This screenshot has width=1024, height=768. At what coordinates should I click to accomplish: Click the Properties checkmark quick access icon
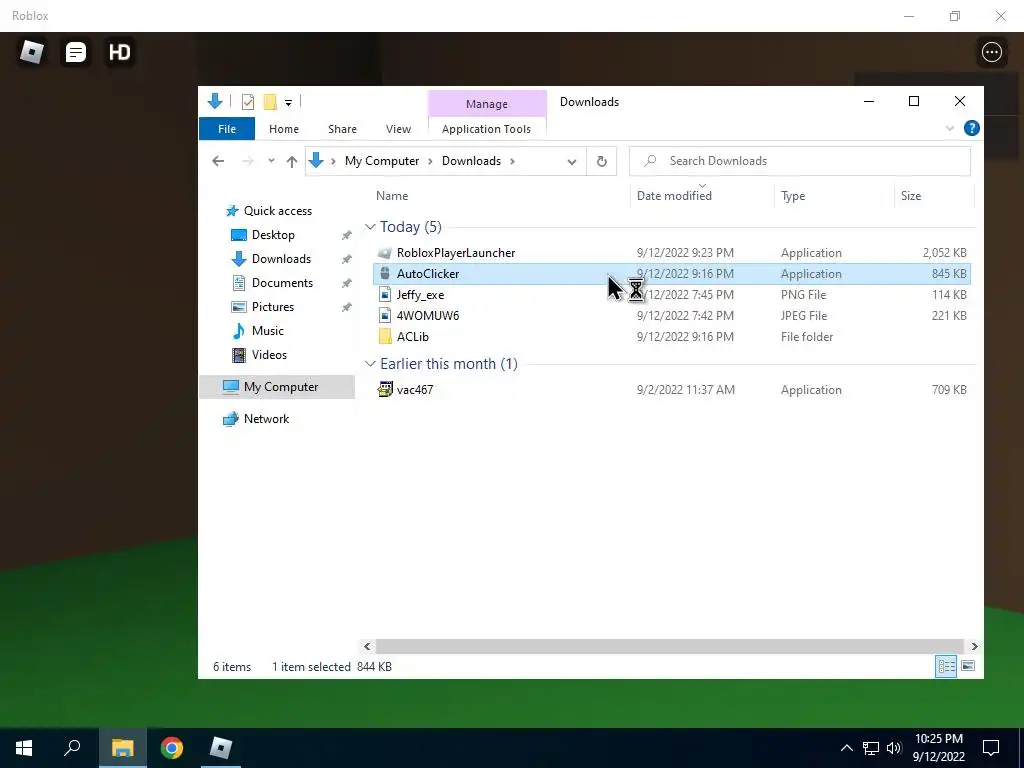pyautogui.click(x=248, y=101)
